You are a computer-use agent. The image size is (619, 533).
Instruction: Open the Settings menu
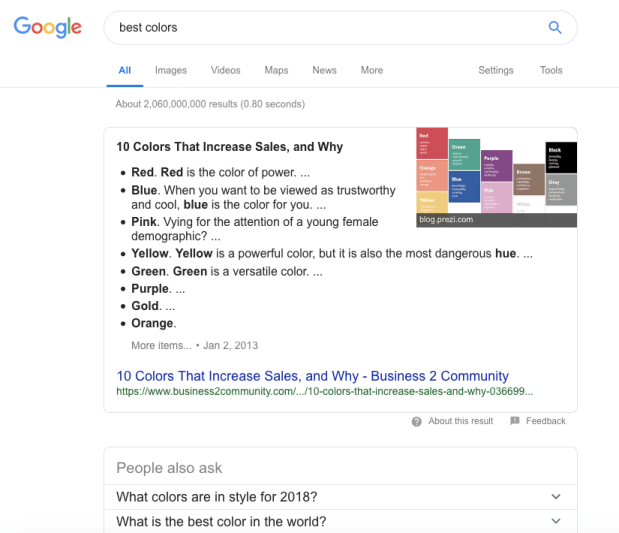(495, 70)
